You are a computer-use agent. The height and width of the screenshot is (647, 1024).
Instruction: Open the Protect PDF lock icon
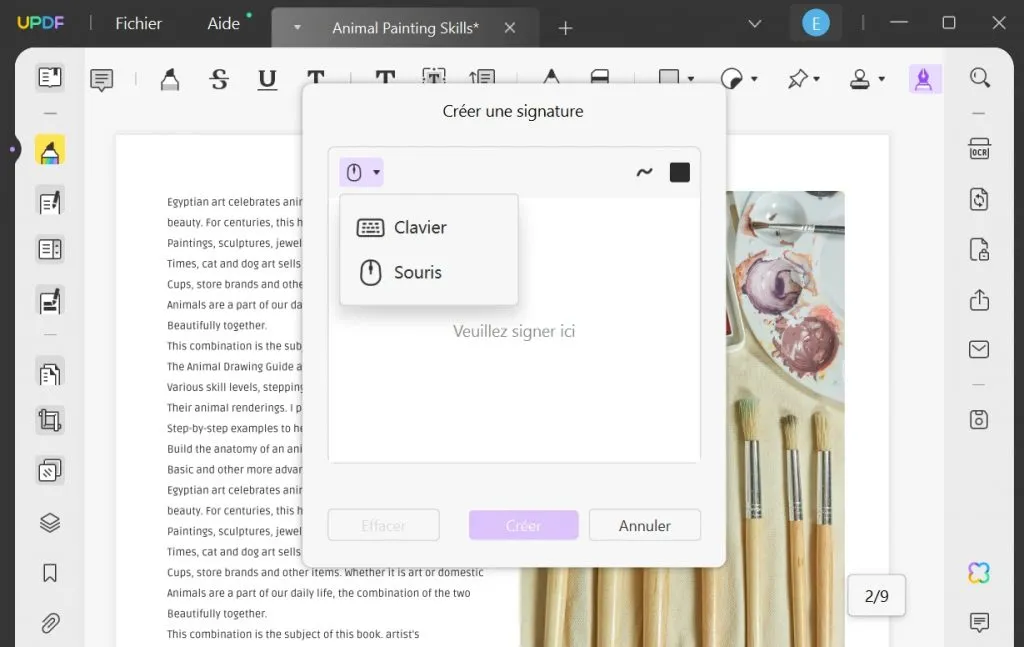point(979,249)
